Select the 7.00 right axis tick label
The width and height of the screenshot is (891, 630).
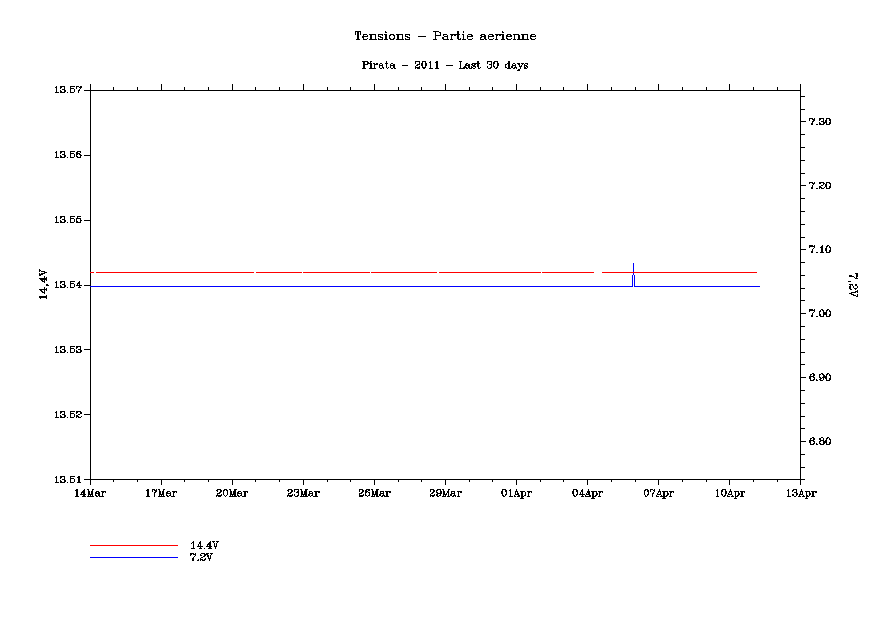point(820,314)
